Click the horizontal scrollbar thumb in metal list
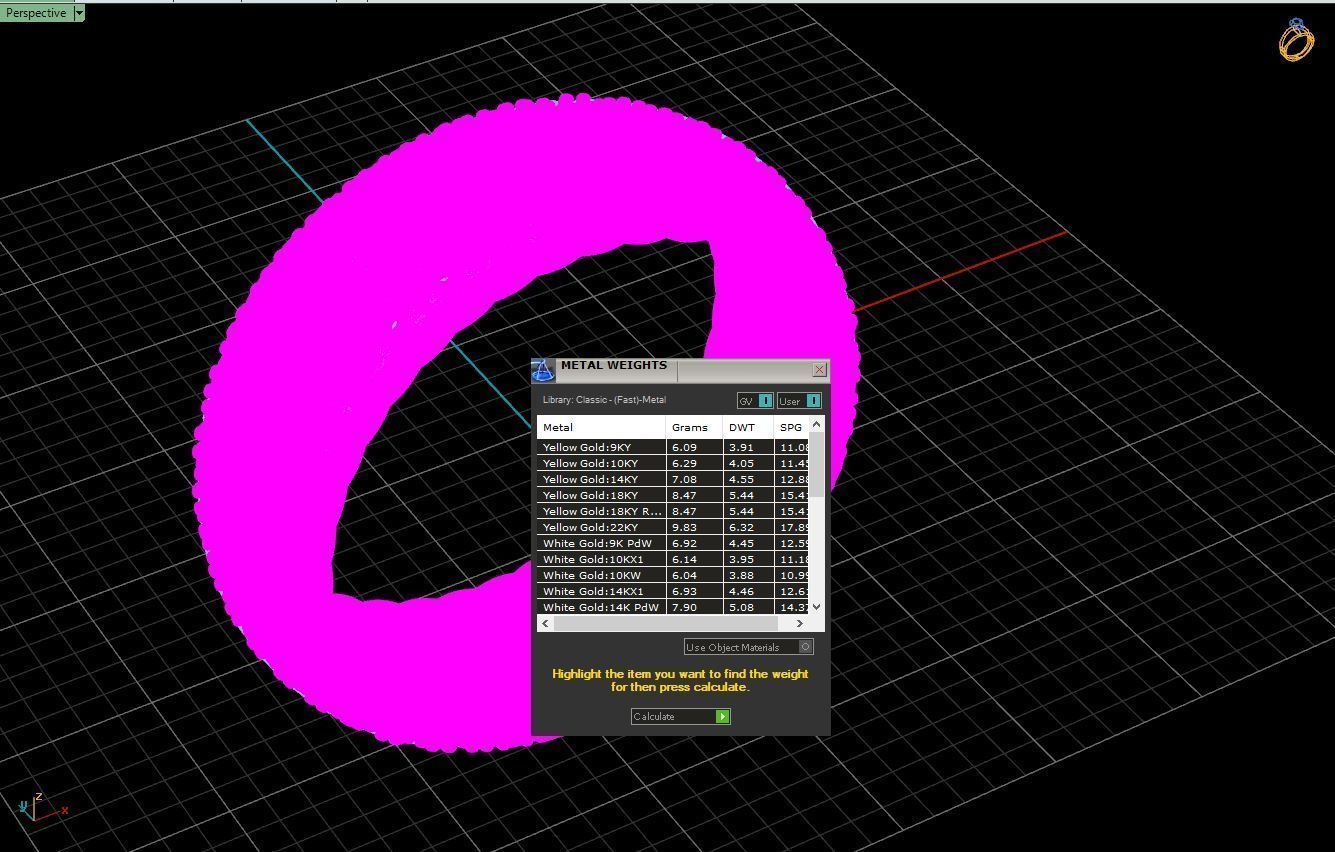This screenshot has height=852, width=1335. coord(664,623)
